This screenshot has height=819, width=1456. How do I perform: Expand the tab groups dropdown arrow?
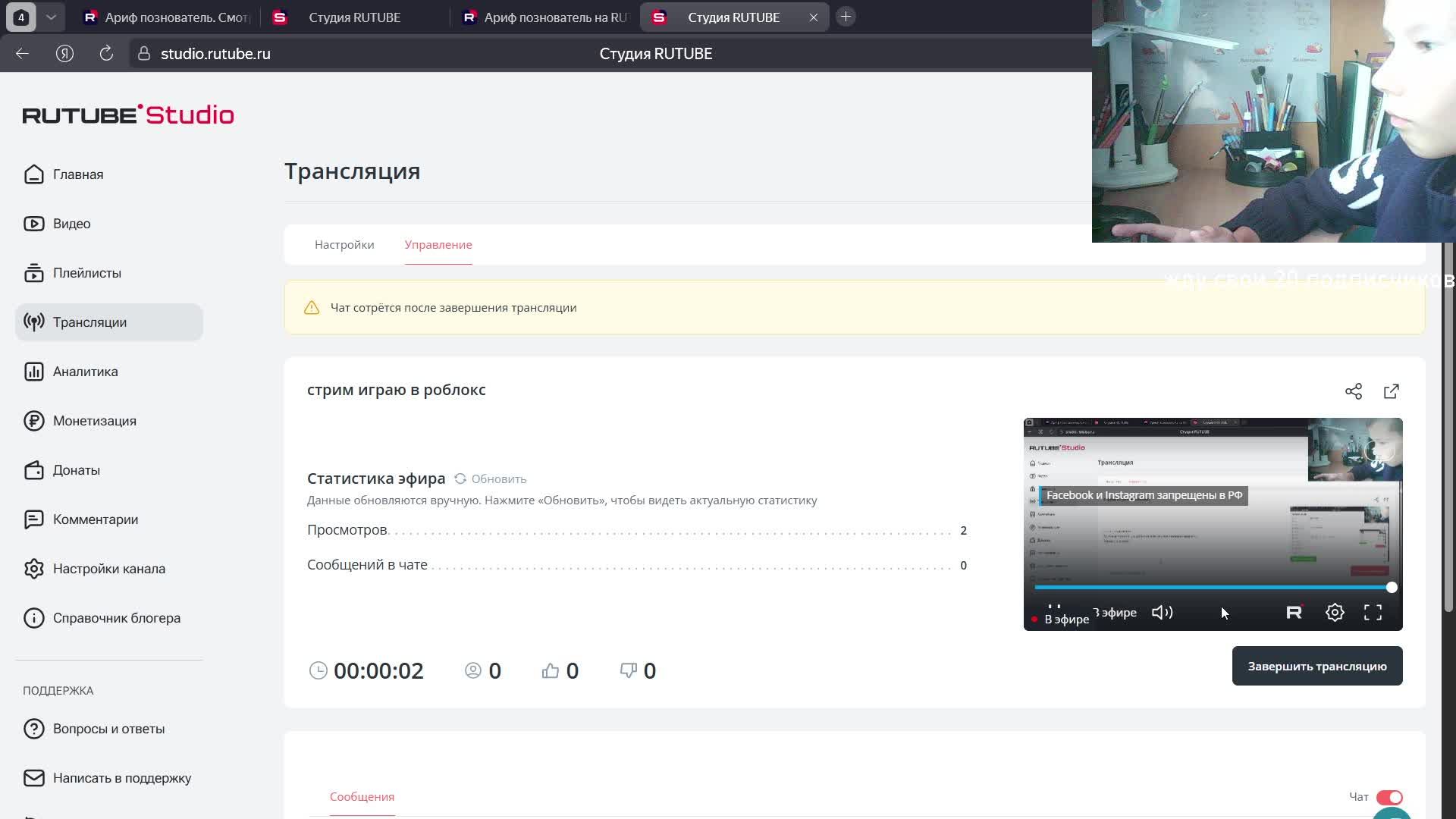tap(51, 17)
